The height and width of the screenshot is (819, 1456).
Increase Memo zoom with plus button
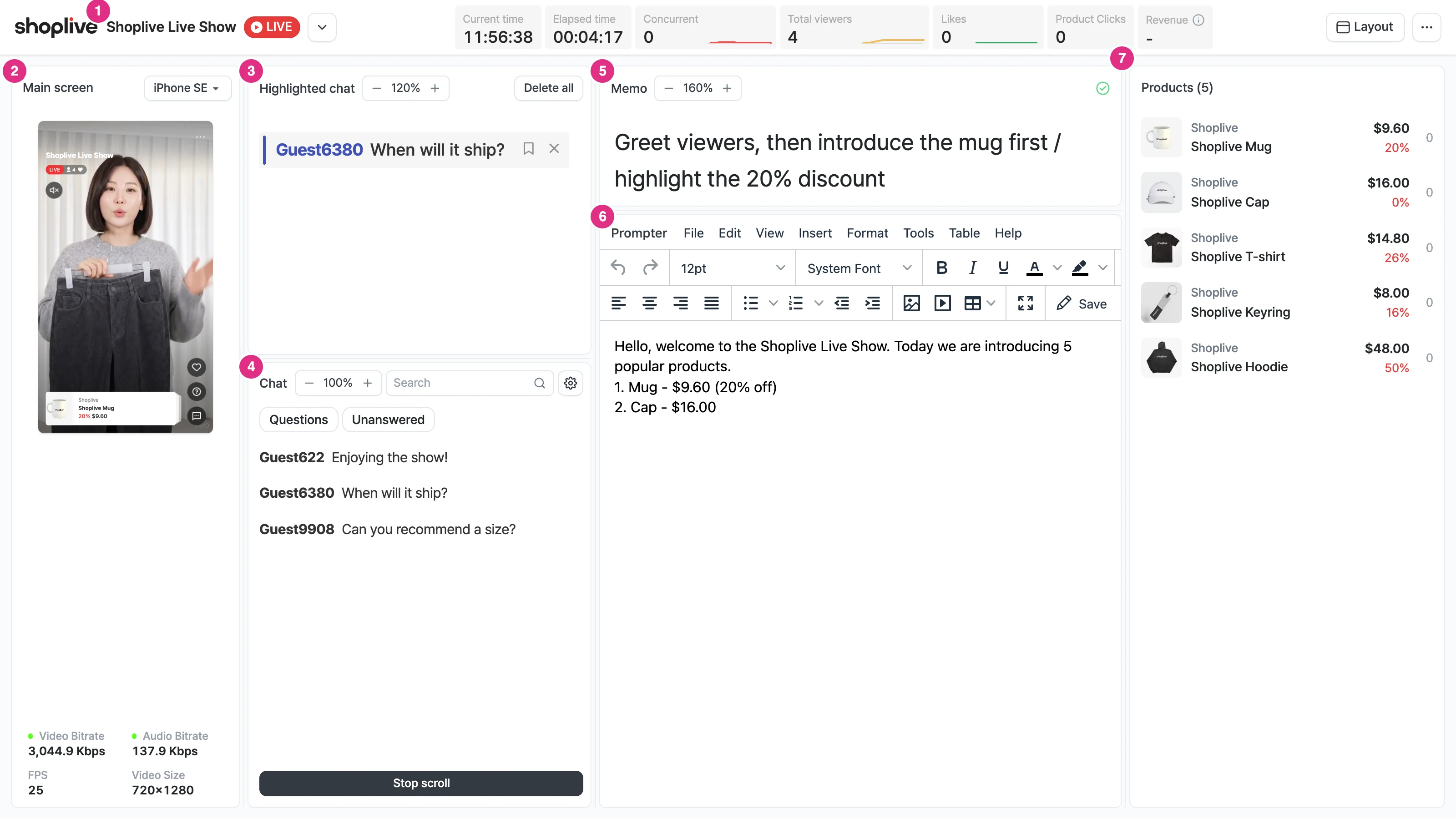click(727, 88)
